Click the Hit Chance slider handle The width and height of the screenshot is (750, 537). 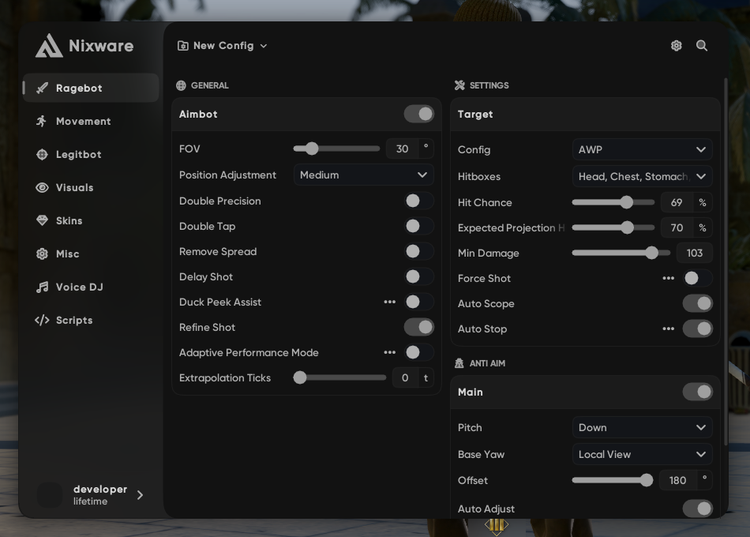627,202
